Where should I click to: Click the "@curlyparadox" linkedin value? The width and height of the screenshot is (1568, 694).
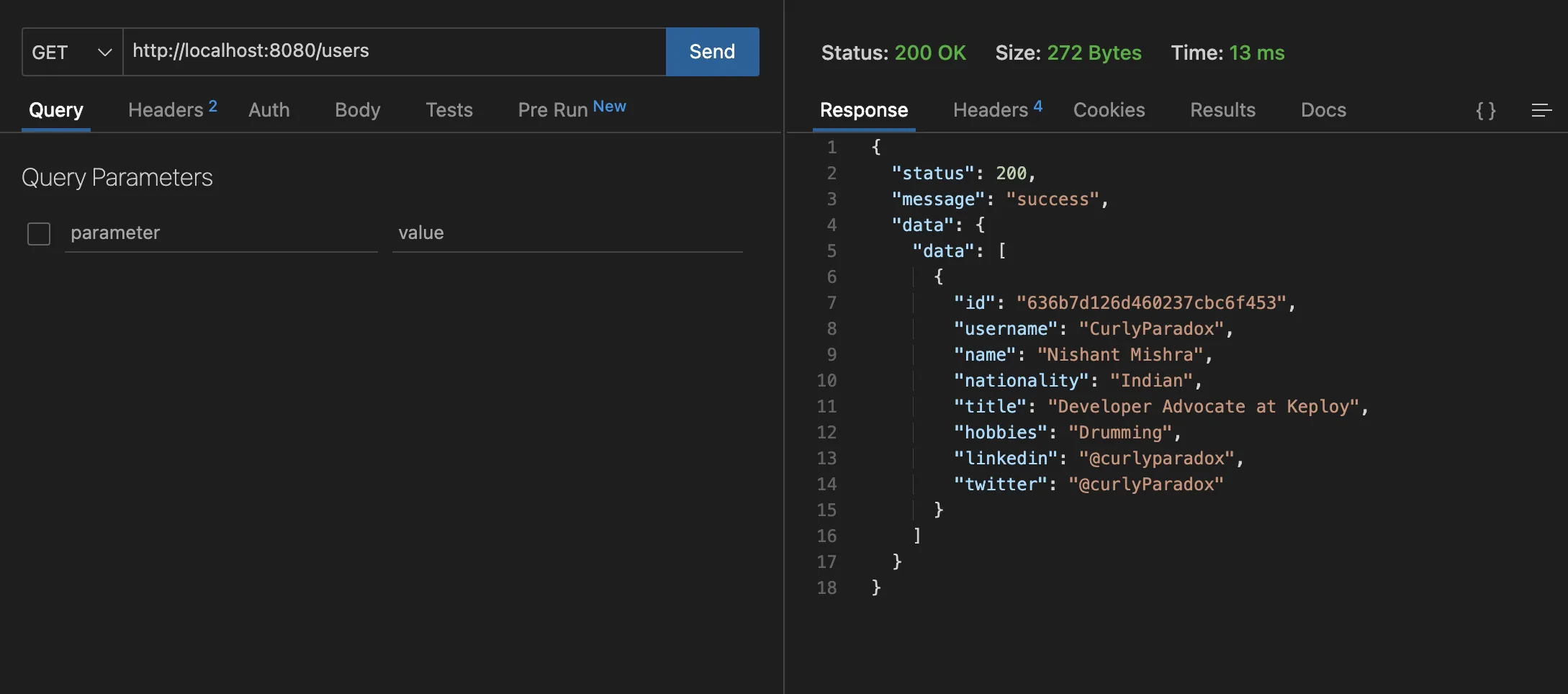coord(1156,459)
